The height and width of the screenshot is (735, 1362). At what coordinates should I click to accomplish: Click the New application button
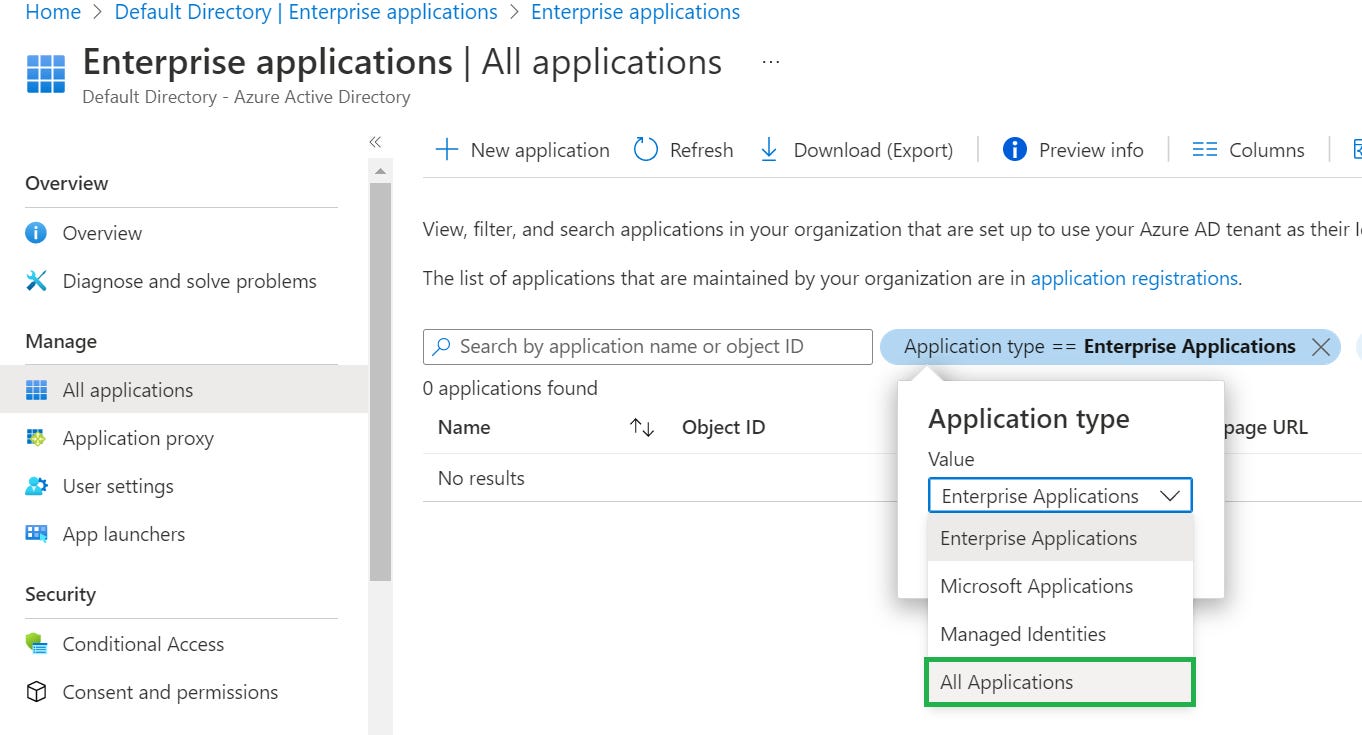(x=522, y=150)
